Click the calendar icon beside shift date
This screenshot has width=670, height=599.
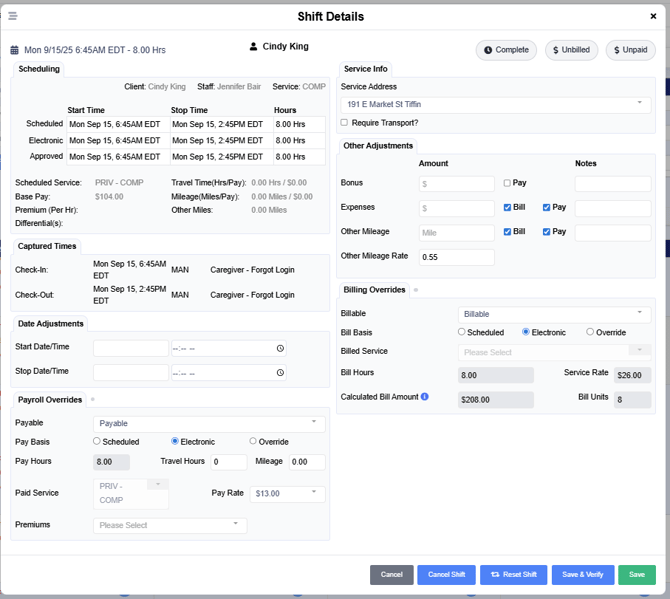(x=14, y=50)
